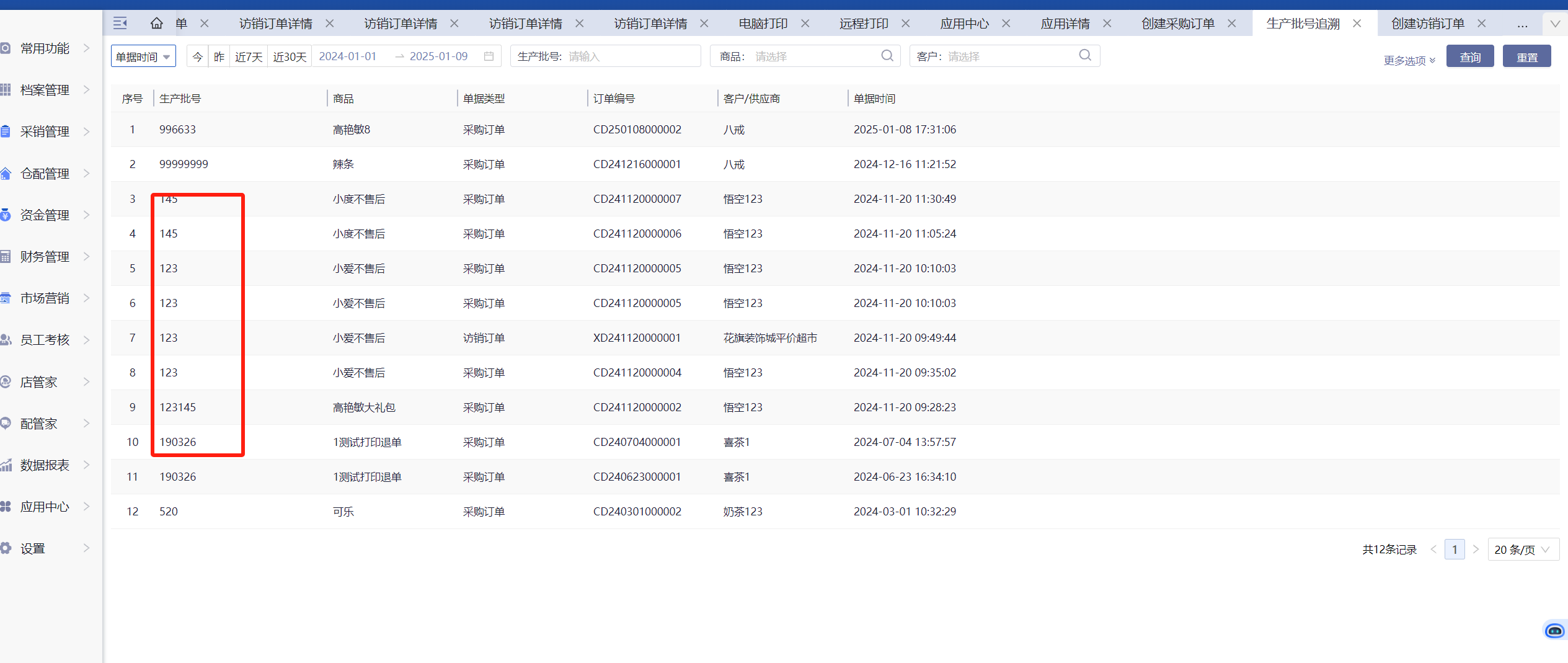The image size is (1568, 663).
Task: Close the 创建采购订单 tab
Action: coord(1232,24)
